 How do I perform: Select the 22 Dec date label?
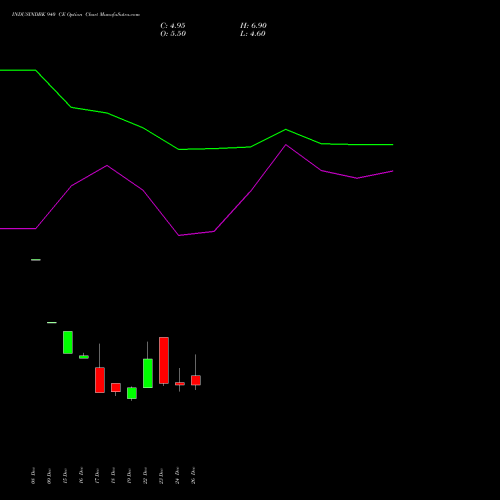[145, 476]
